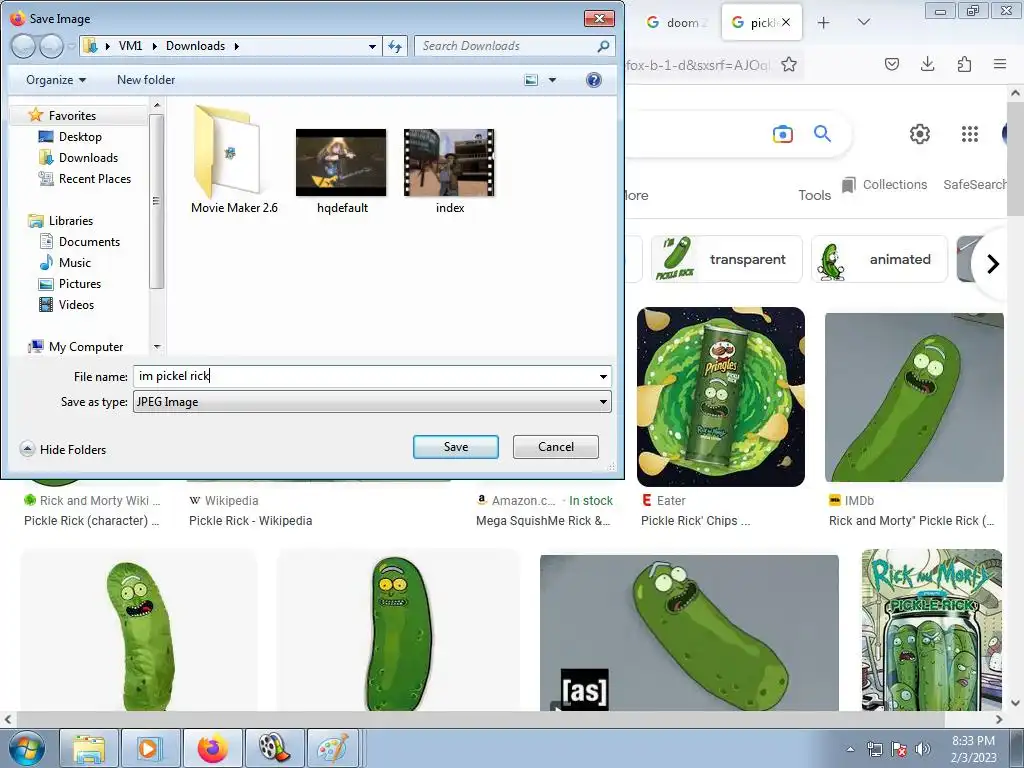Select the hqdefault image file

point(342,171)
